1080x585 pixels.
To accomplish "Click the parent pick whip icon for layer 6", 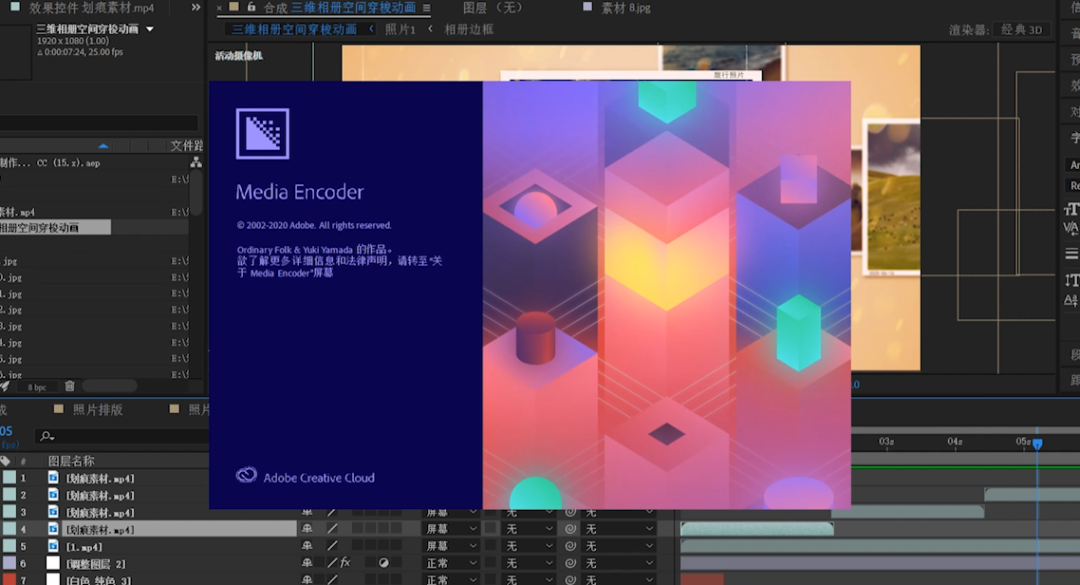I will [x=570, y=563].
